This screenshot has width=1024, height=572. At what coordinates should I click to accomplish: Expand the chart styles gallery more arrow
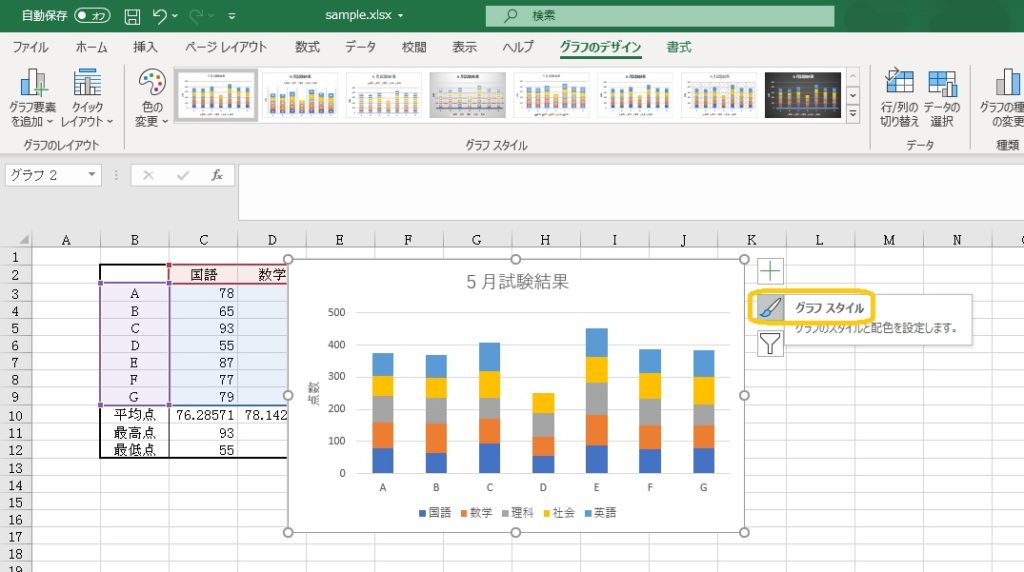coord(853,114)
